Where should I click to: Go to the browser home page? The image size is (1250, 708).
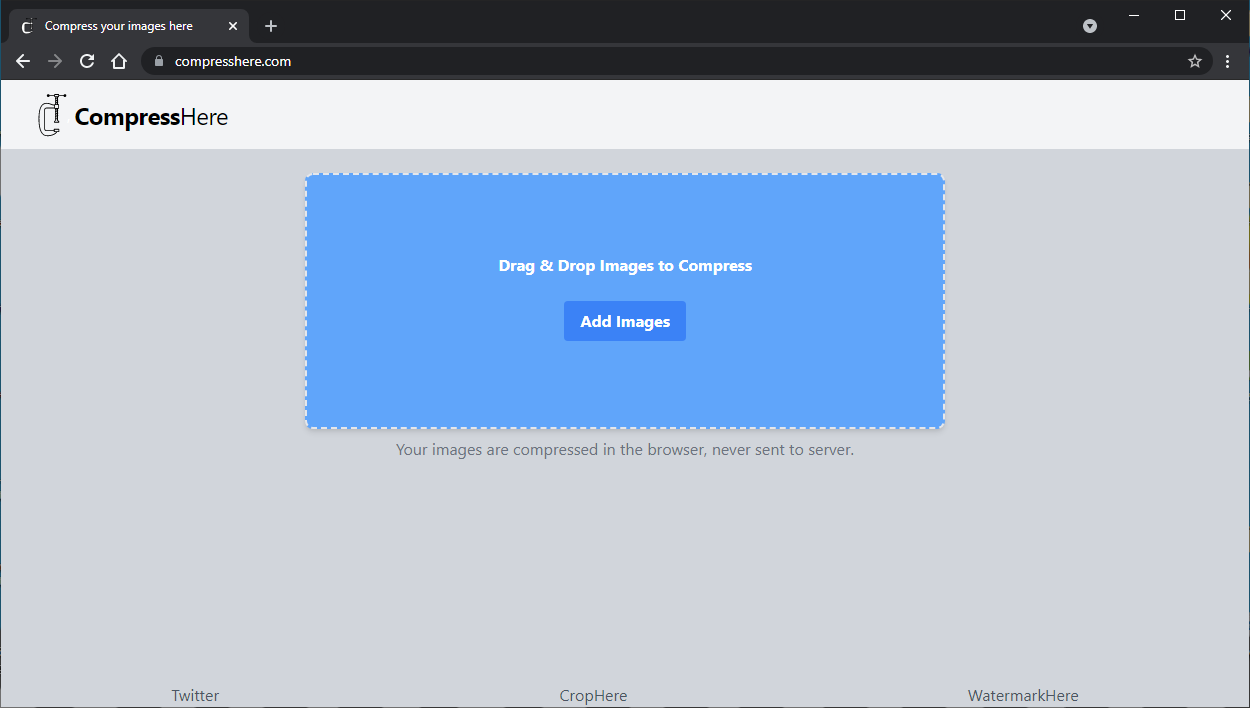[x=118, y=61]
